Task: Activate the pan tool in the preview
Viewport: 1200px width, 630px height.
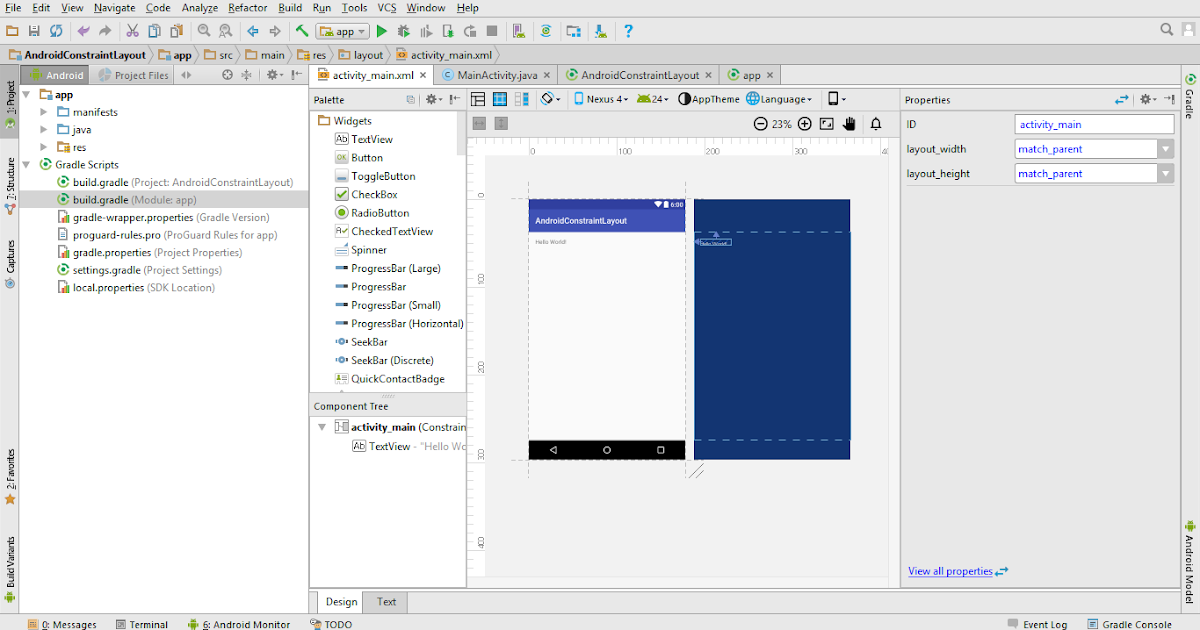Action: pyautogui.click(x=848, y=124)
